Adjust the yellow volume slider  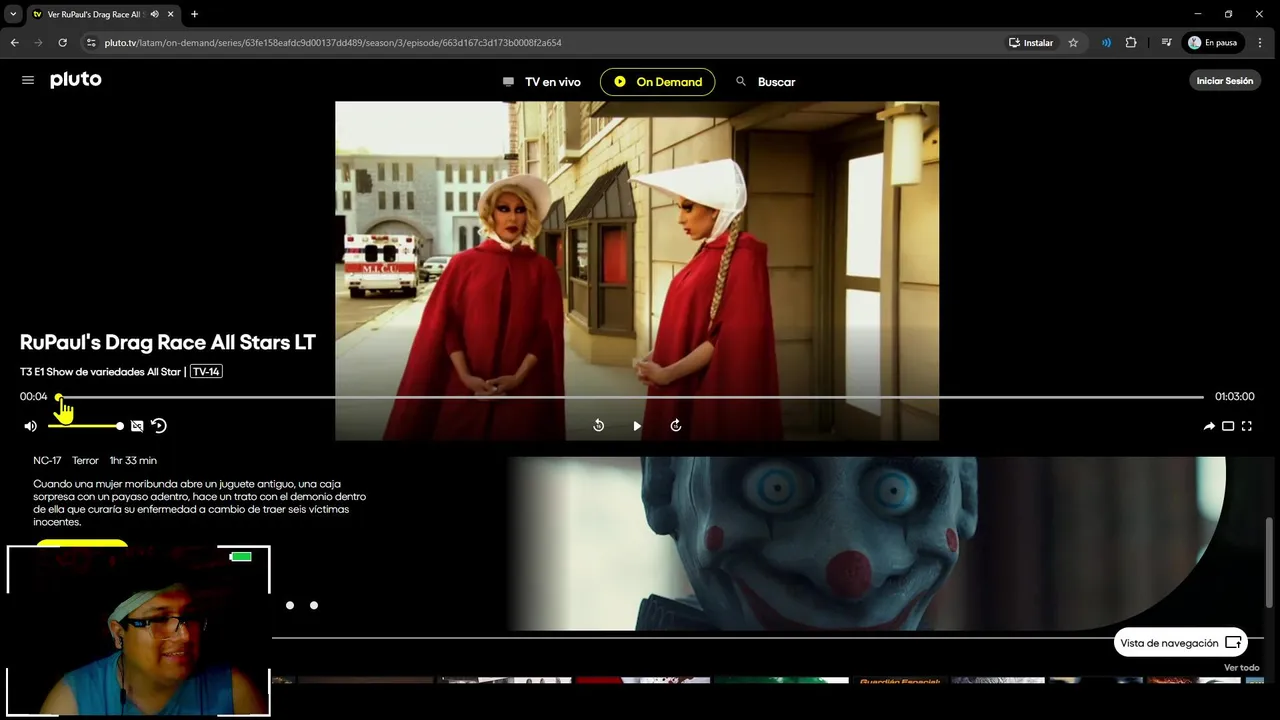tap(85, 426)
